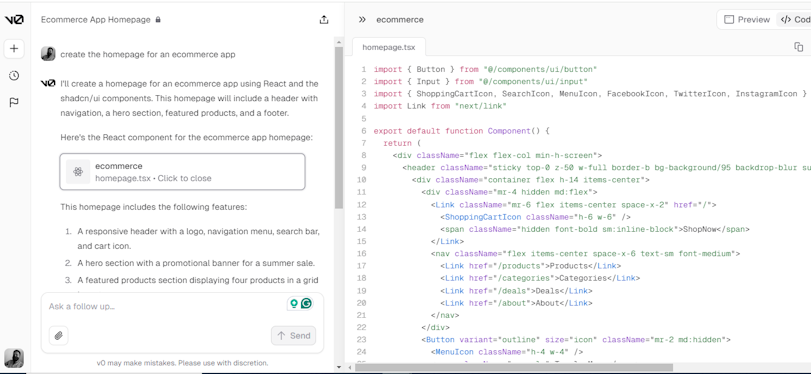
Task: Click the v0 avatar beside the reply
Action: (x=48, y=83)
